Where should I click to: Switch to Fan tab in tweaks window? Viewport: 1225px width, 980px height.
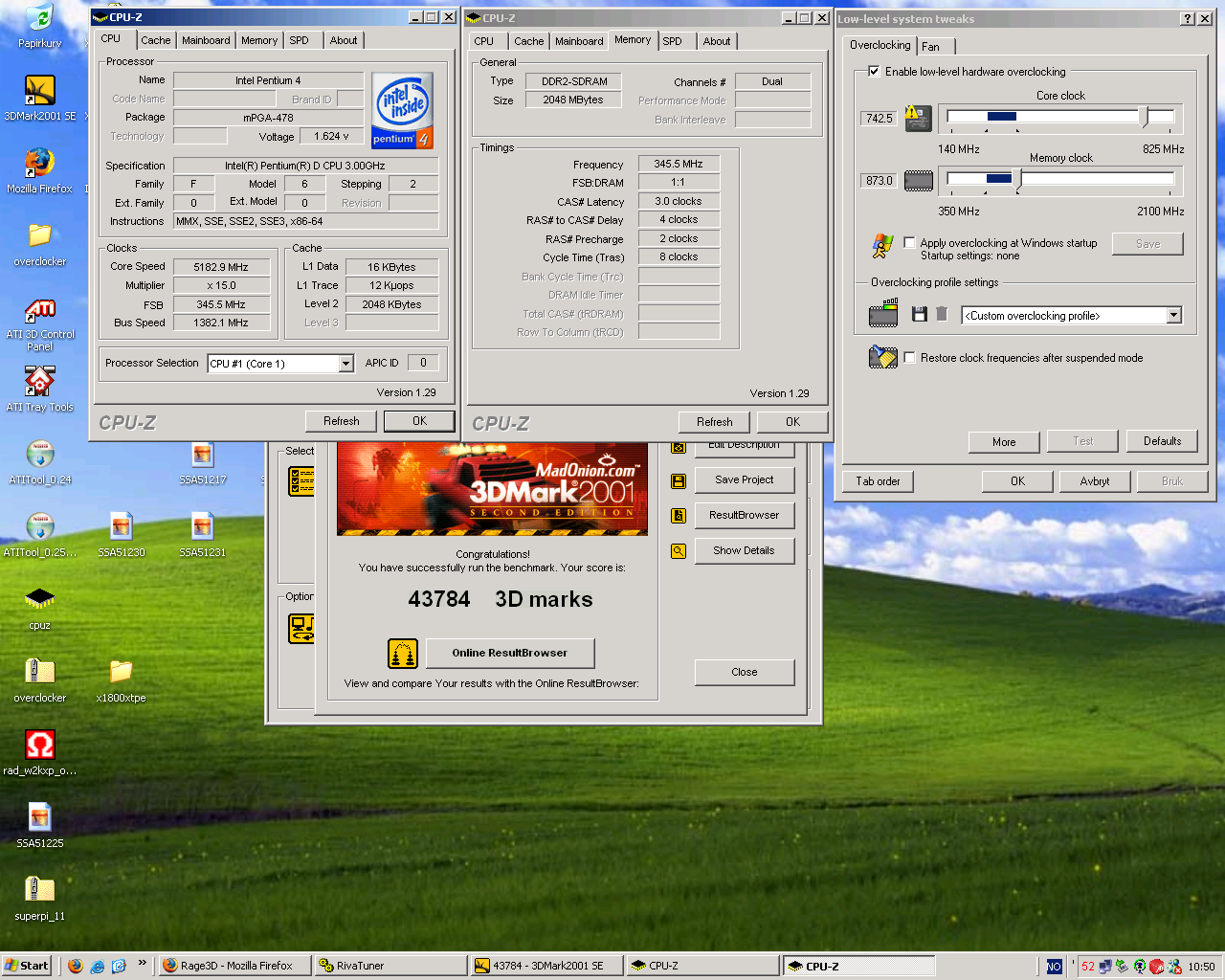(931, 46)
